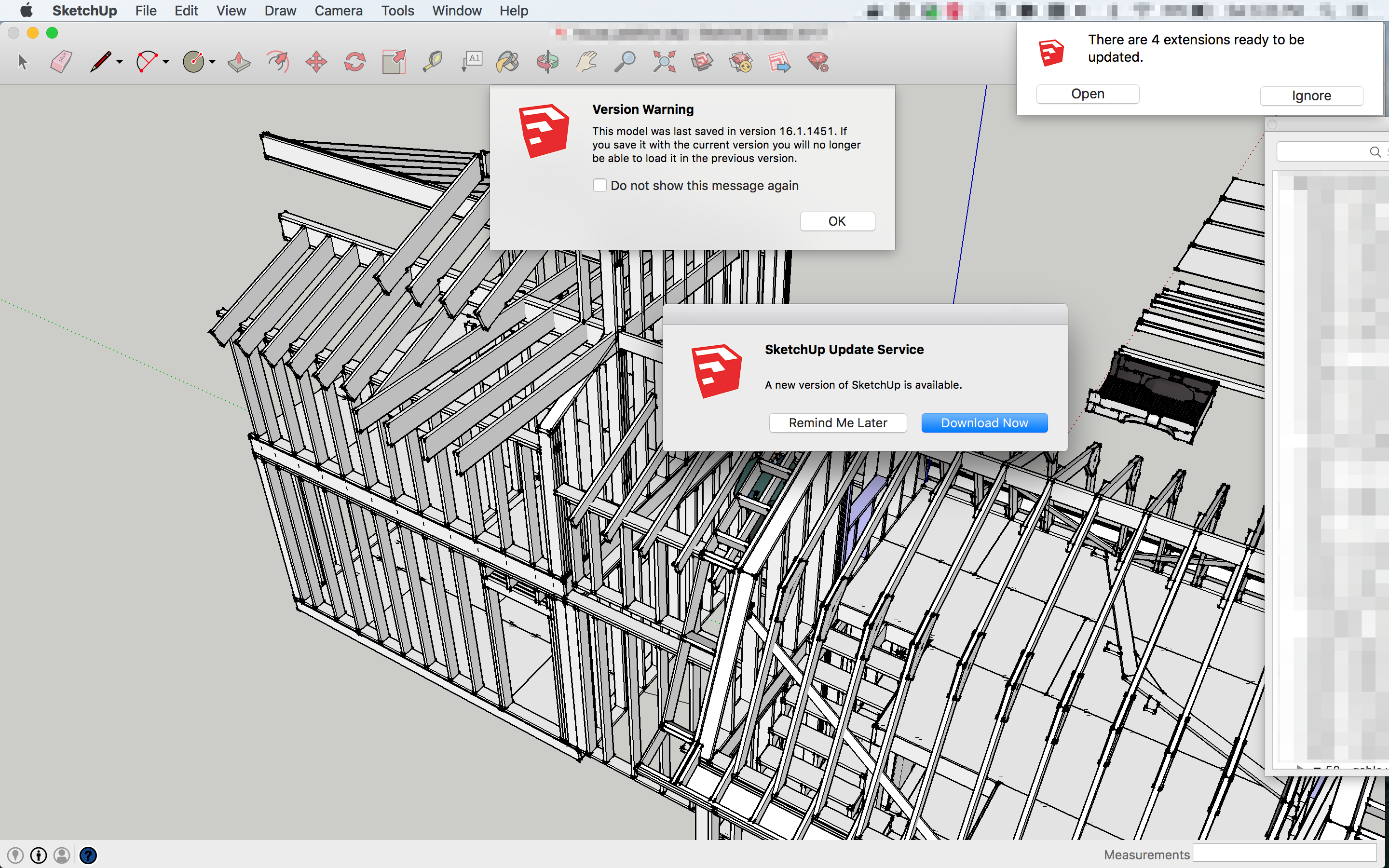Open the Camera menu

pos(338,11)
